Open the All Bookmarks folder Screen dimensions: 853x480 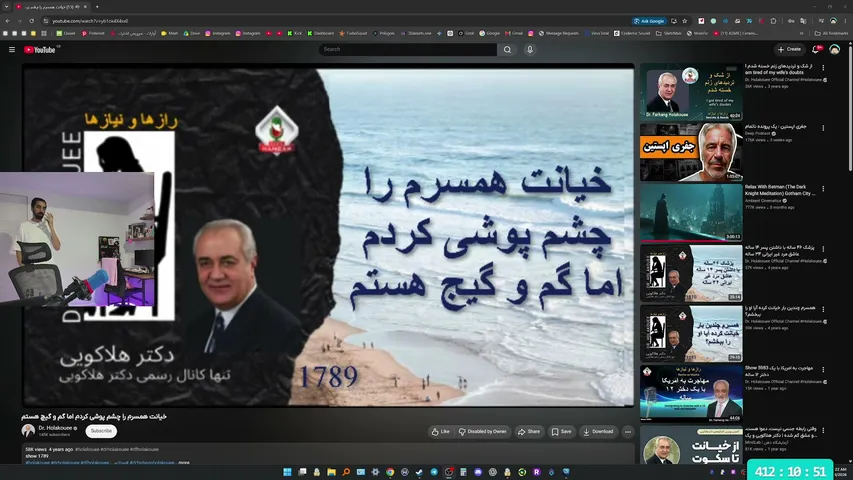[831, 33]
